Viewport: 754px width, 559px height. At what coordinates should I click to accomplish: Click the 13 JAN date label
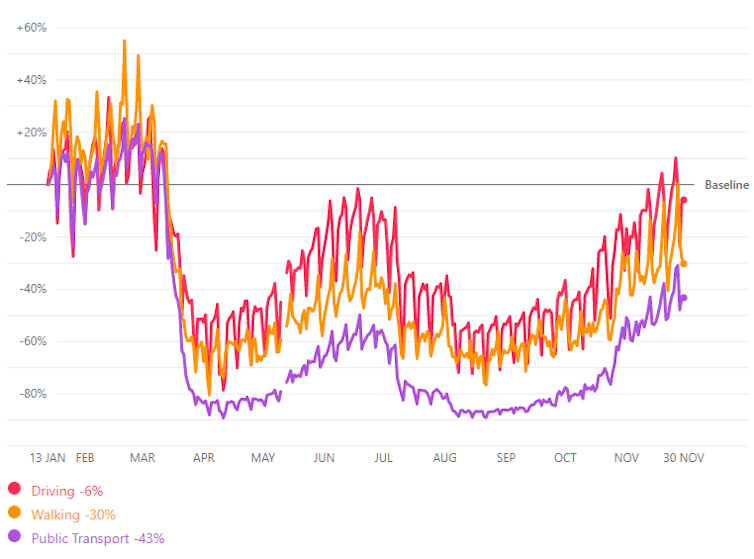click(48, 457)
